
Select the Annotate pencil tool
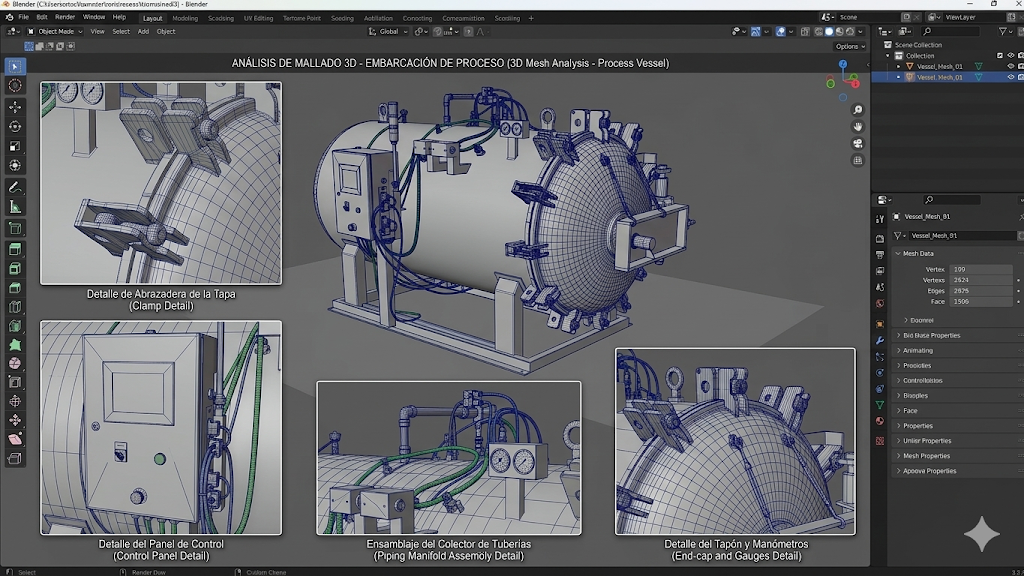[x=15, y=187]
